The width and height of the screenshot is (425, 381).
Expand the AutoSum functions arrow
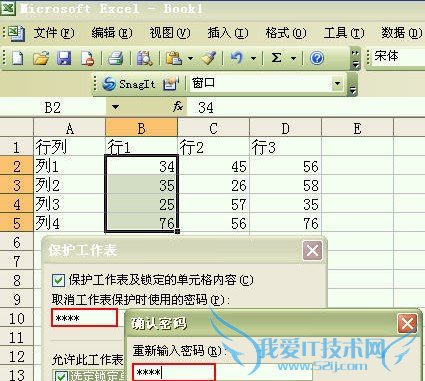click(x=293, y=59)
